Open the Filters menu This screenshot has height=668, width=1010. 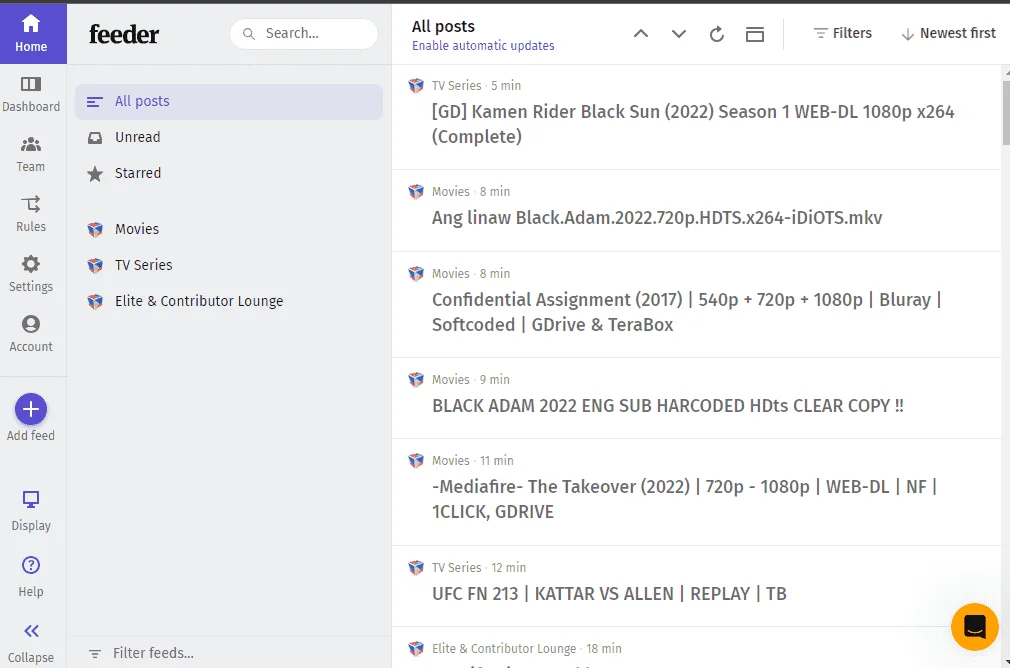843,33
